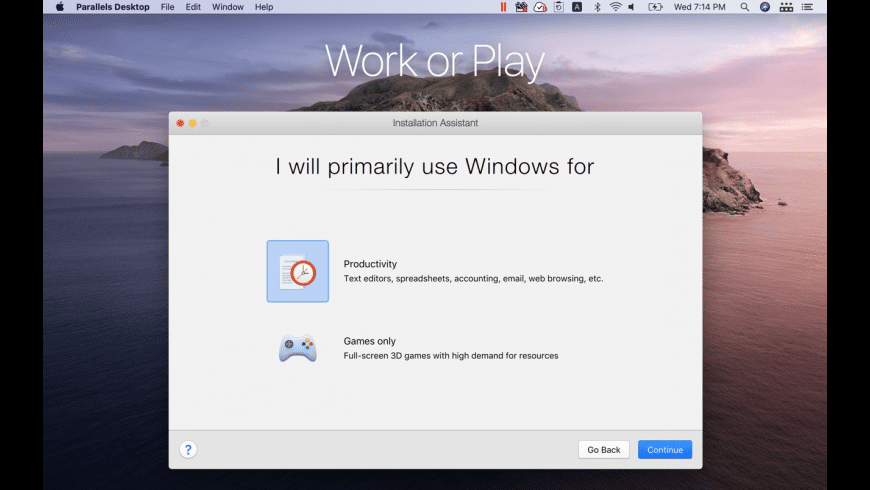
Task: Minimize the Installation Assistant window
Action: point(193,123)
